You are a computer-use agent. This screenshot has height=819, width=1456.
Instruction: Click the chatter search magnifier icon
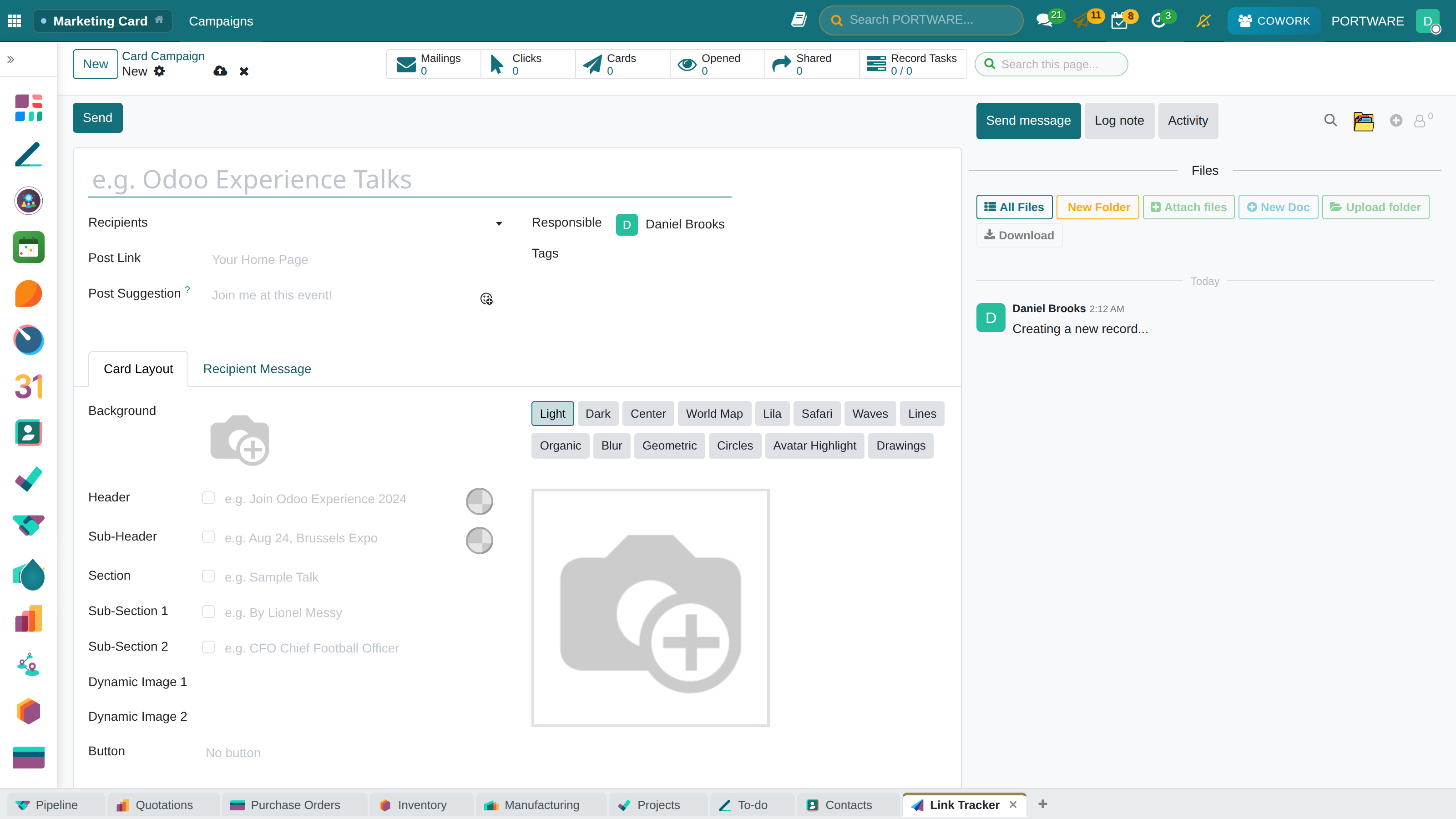coord(1330,121)
